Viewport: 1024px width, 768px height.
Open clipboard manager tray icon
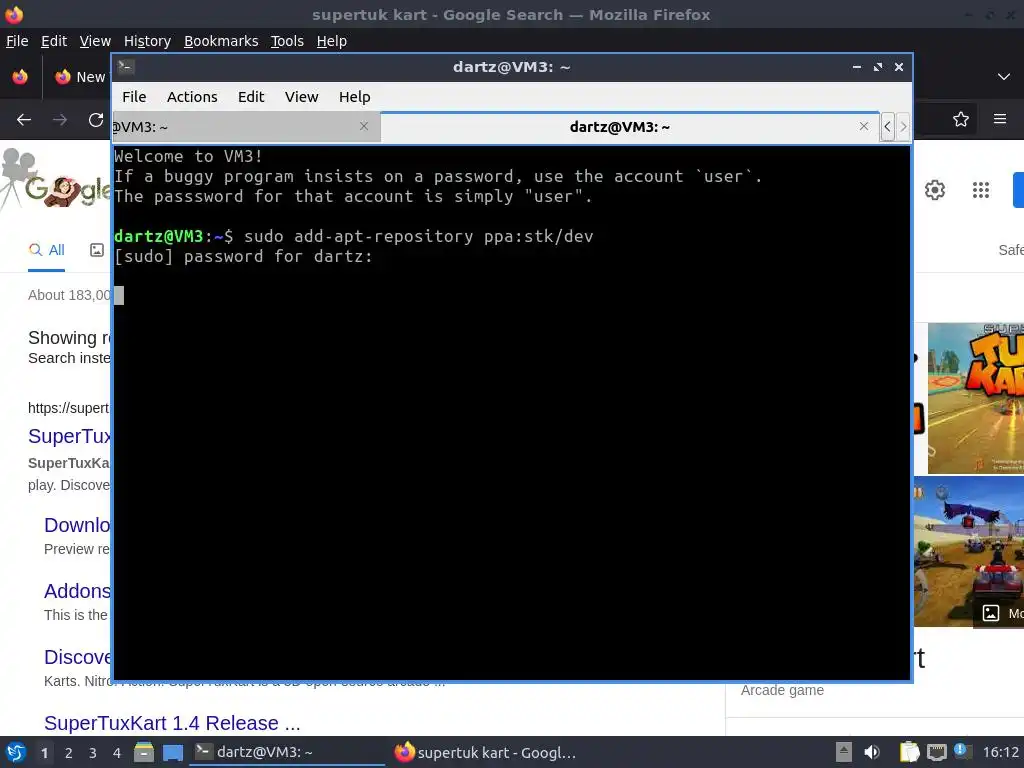coord(909,752)
